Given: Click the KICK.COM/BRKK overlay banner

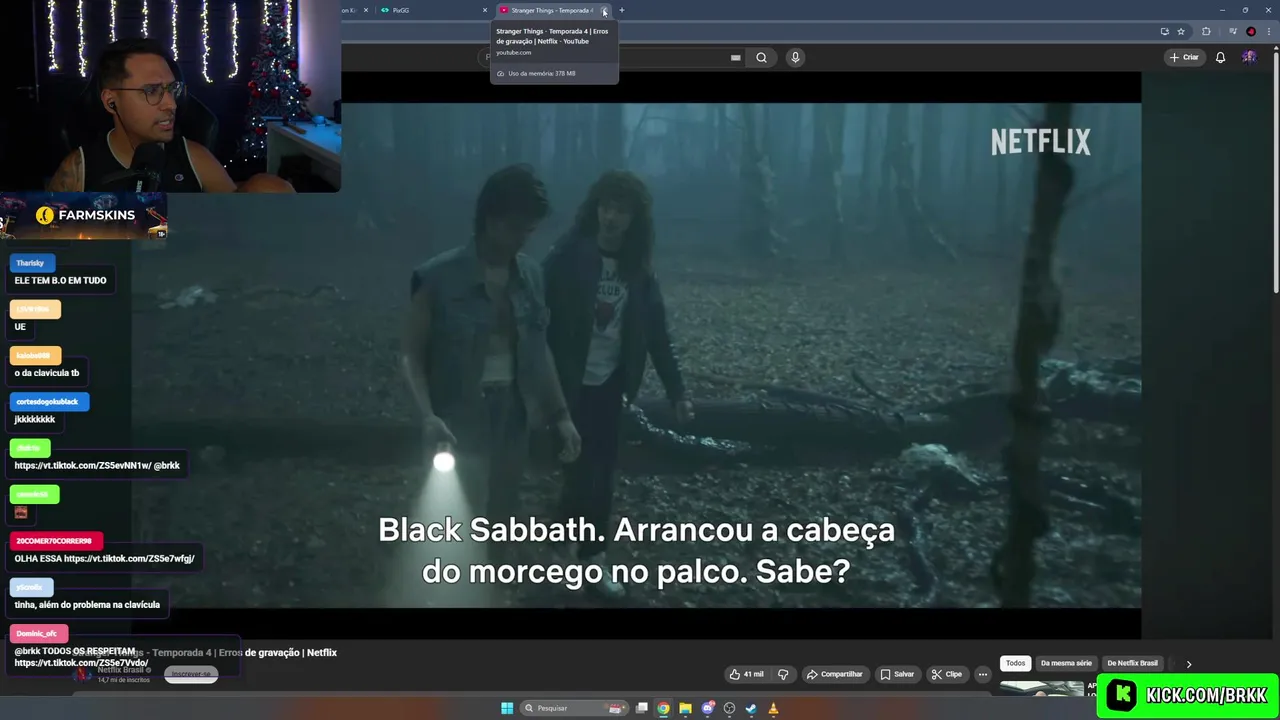Looking at the screenshot, I should pos(1188,695).
